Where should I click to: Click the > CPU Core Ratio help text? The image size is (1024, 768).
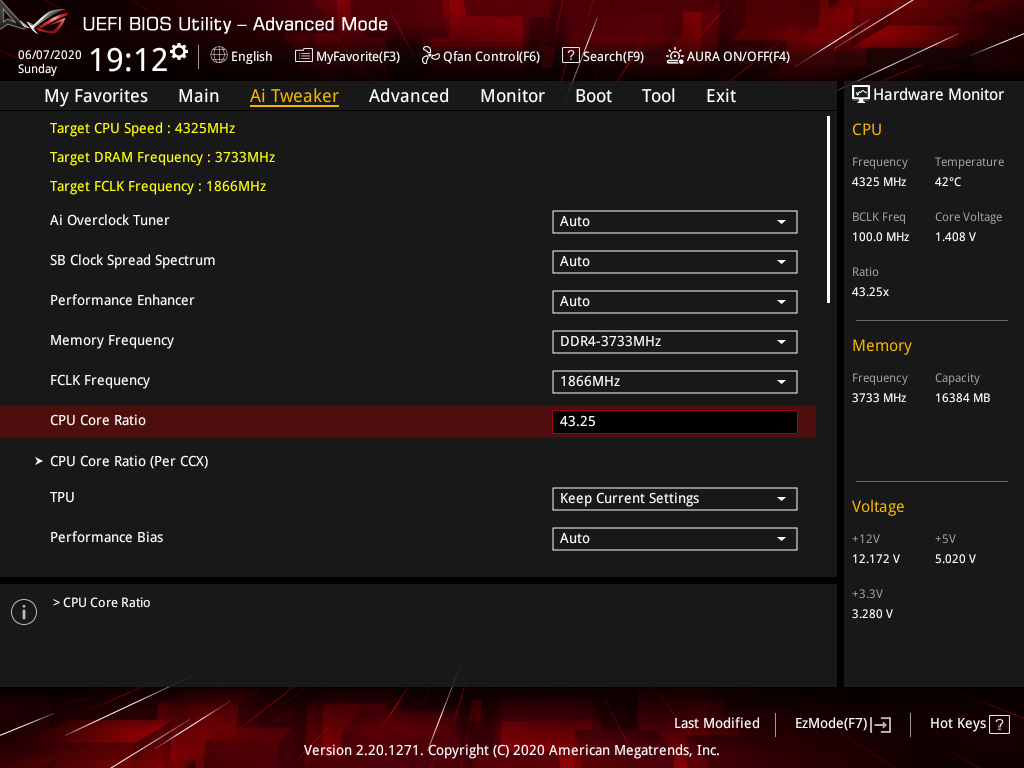click(x=101, y=603)
